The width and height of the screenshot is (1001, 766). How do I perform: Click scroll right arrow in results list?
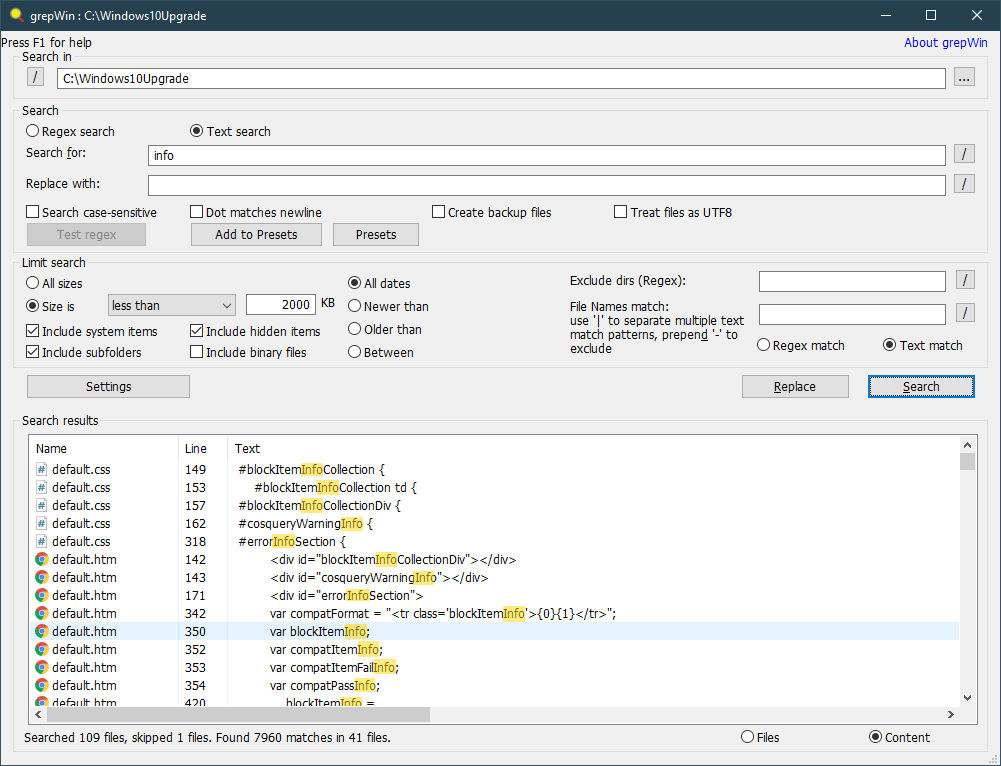(951, 714)
